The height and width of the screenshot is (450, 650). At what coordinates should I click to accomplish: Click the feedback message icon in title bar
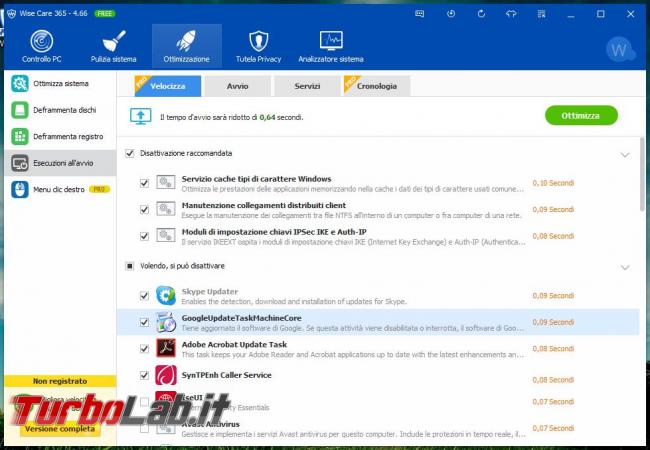pyautogui.click(x=420, y=14)
